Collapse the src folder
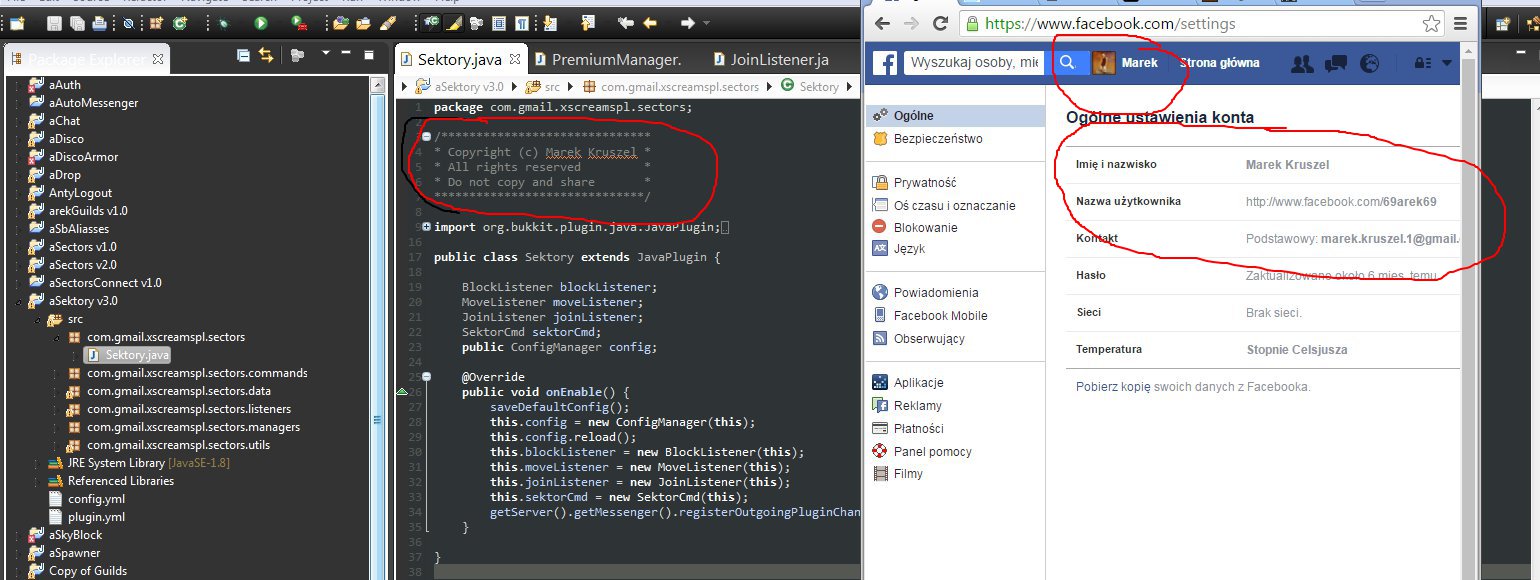The image size is (1540, 580). tap(35, 319)
